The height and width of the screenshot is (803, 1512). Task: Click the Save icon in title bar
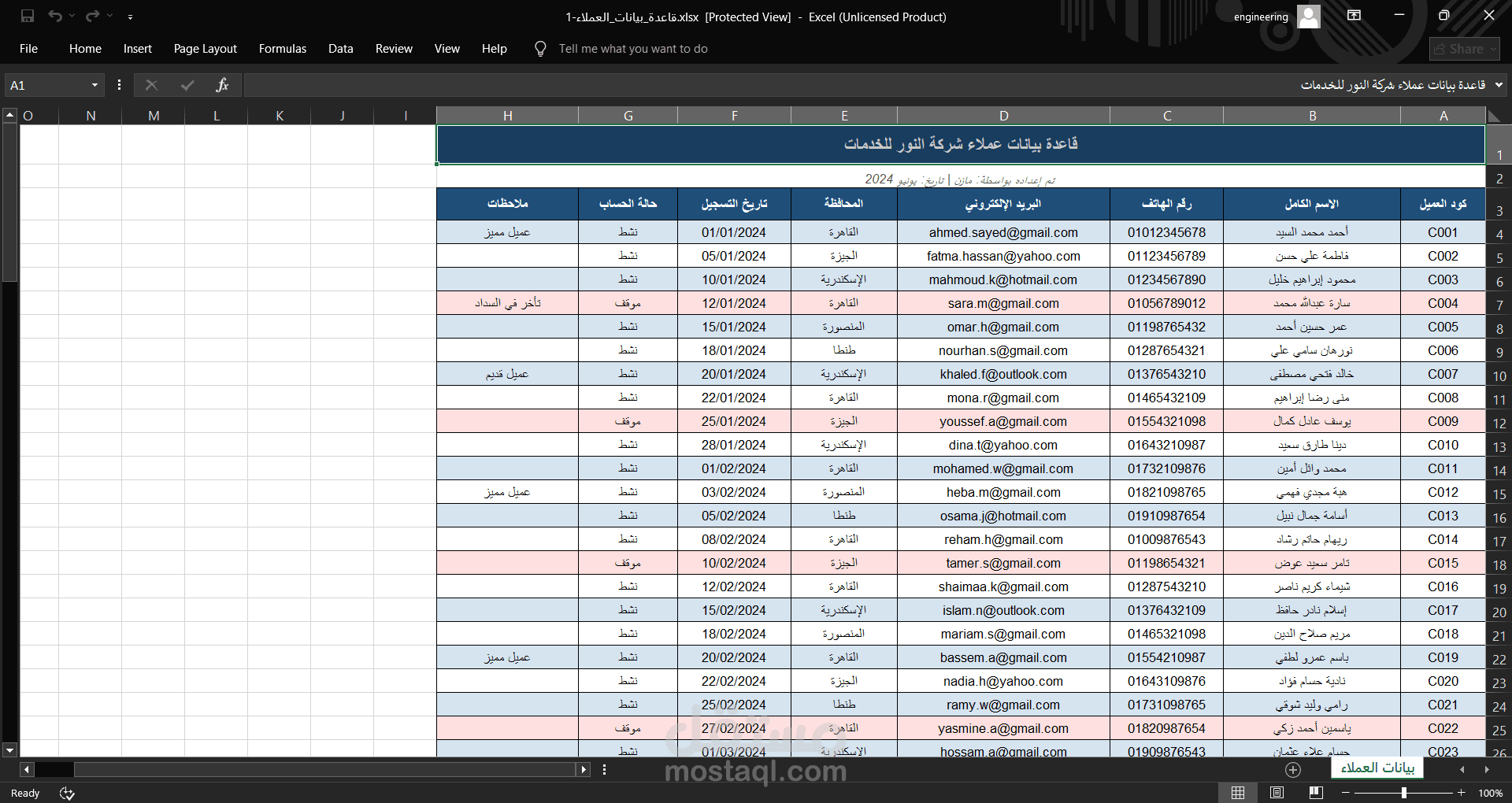click(x=28, y=16)
